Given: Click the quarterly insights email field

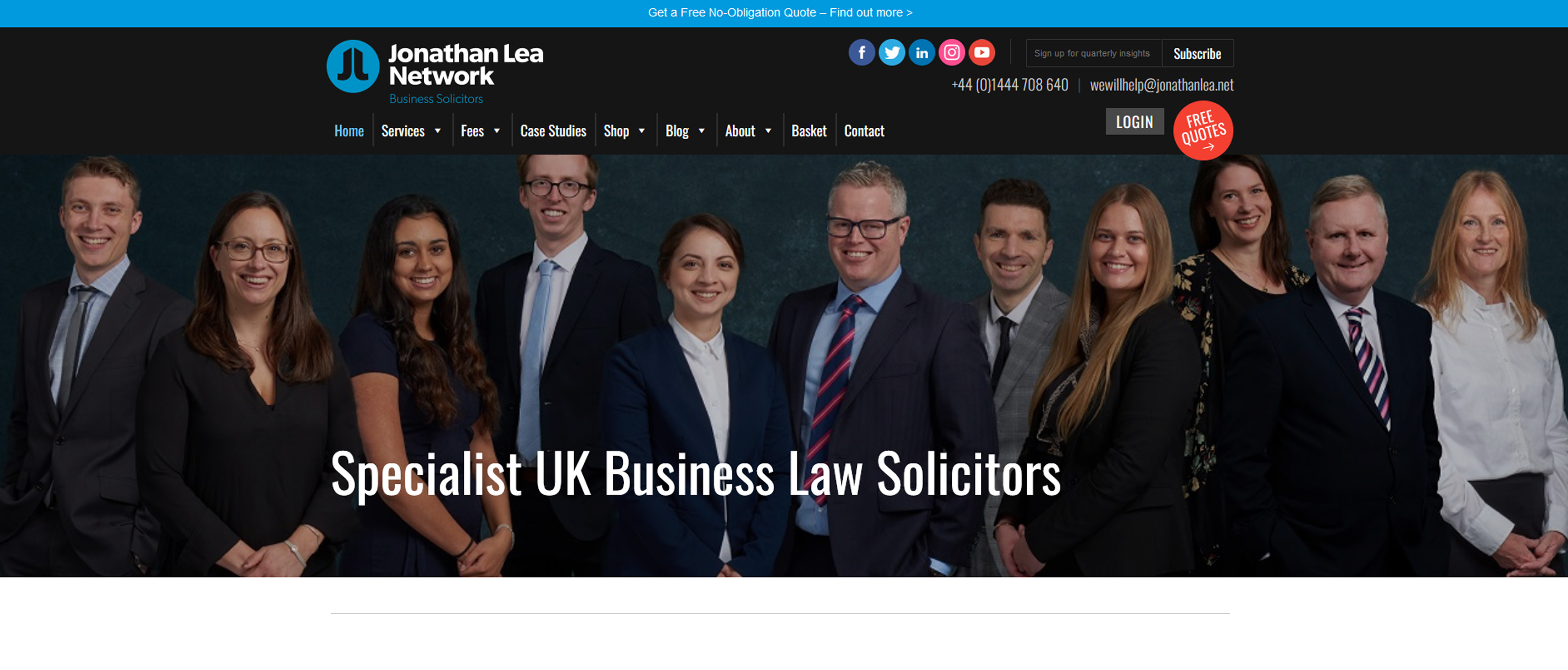Looking at the screenshot, I should click(x=1093, y=54).
